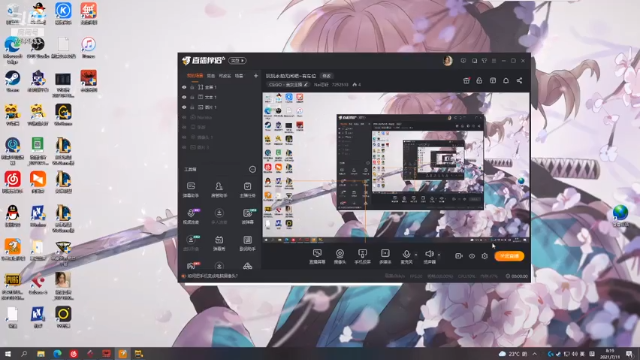Open File Explorer from taskbar
This screenshot has width=640, height=360.
pos(40,354)
